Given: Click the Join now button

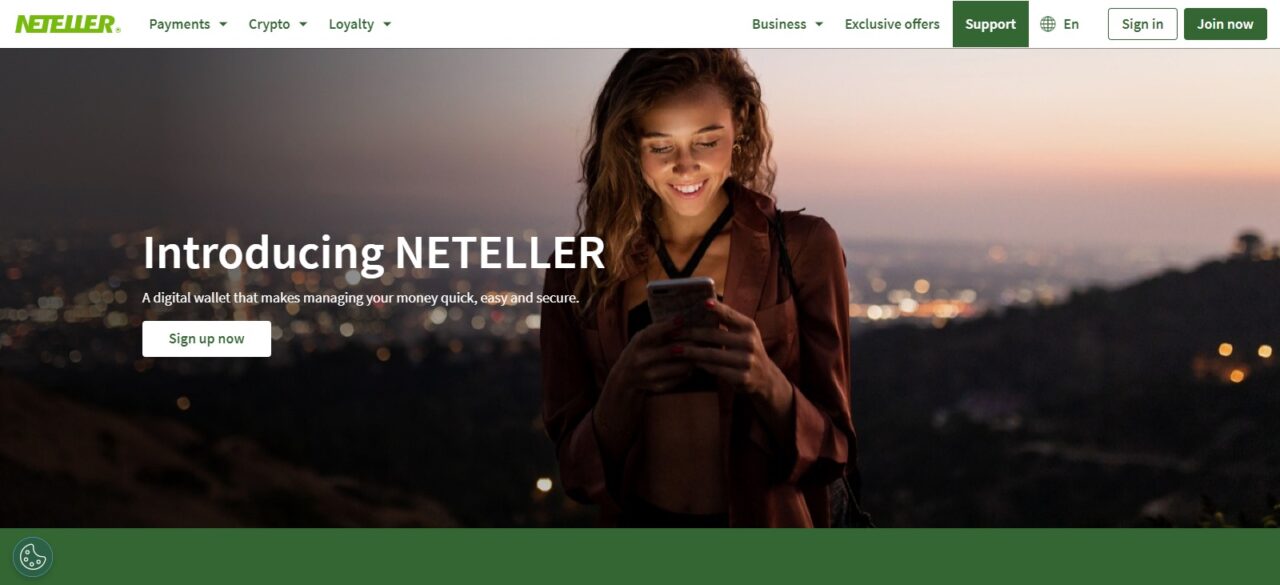Looking at the screenshot, I should (1225, 24).
